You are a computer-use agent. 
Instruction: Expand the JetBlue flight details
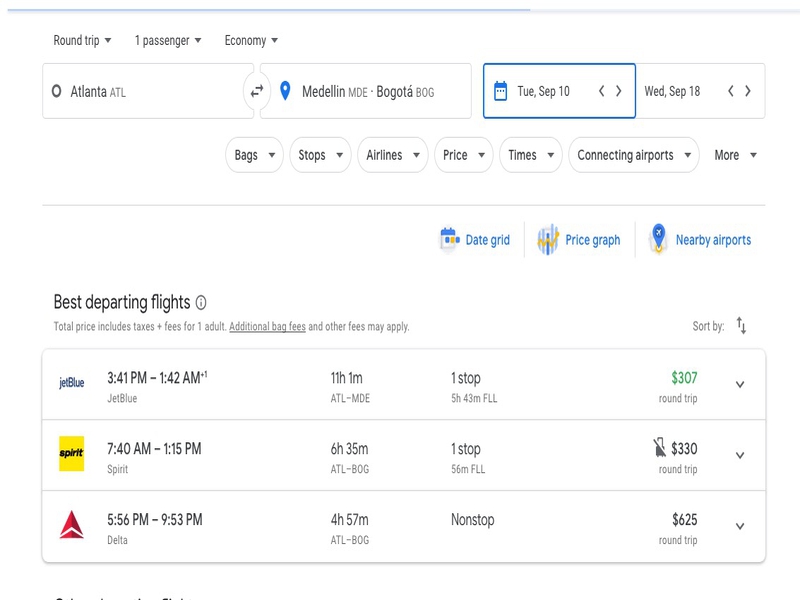click(740, 385)
